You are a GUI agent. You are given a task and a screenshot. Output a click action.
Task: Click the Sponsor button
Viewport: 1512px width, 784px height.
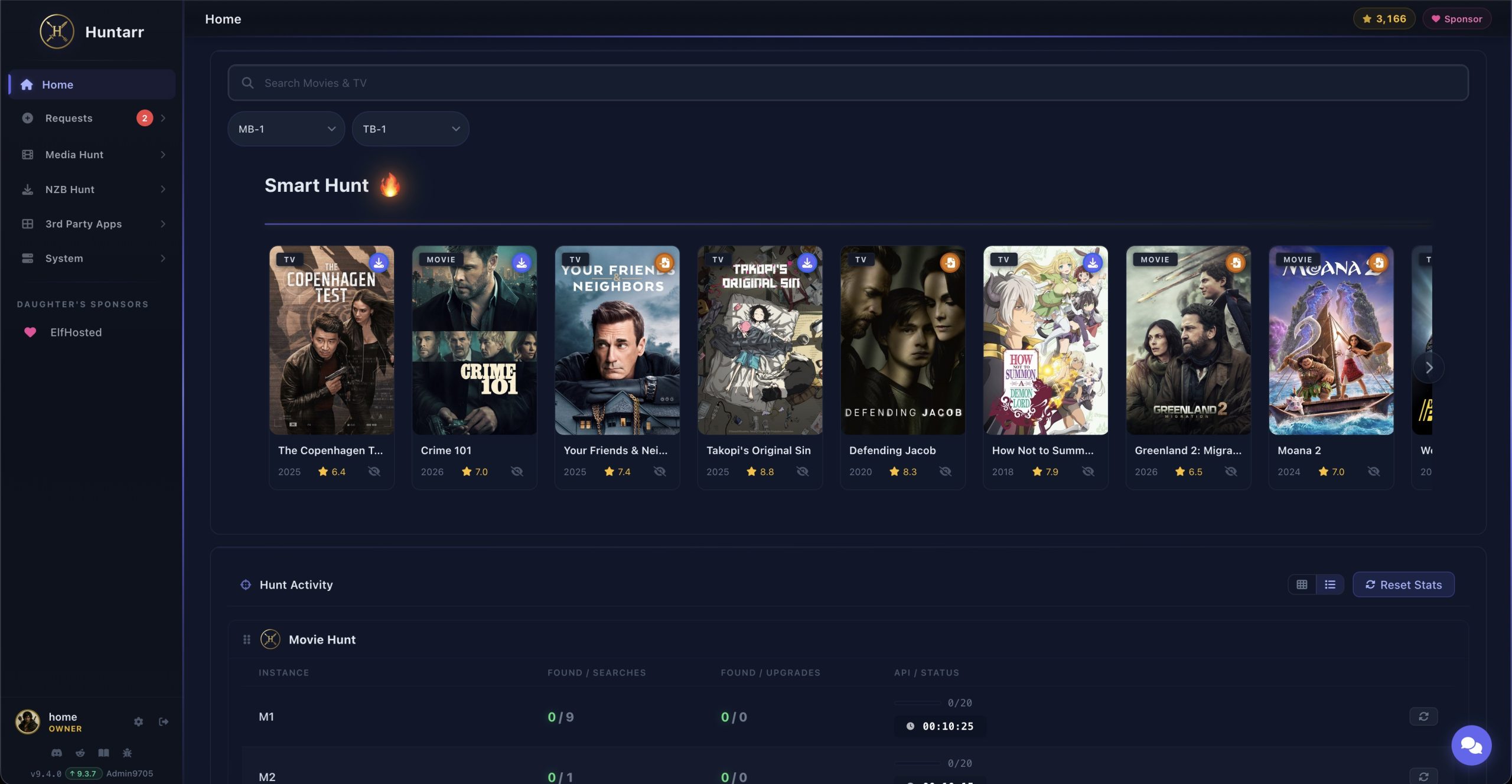coord(1456,19)
